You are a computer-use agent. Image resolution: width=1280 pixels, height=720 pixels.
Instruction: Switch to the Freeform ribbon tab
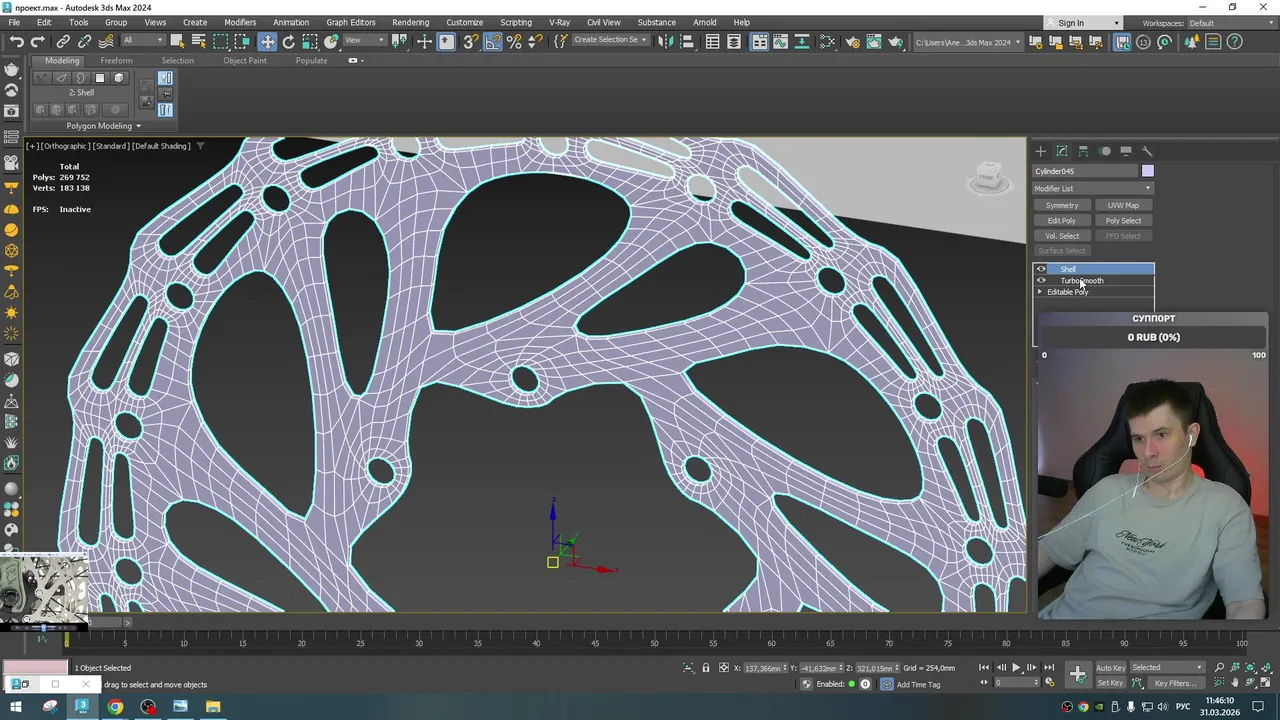tap(116, 61)
